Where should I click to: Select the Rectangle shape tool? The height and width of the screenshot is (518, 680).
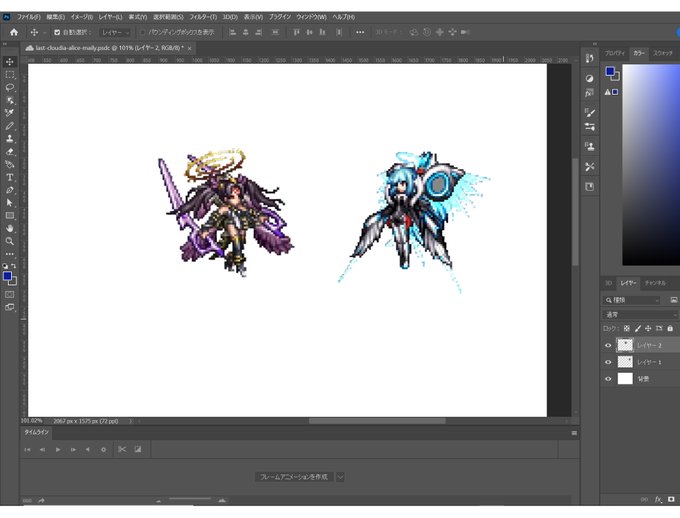click(10, 216)
